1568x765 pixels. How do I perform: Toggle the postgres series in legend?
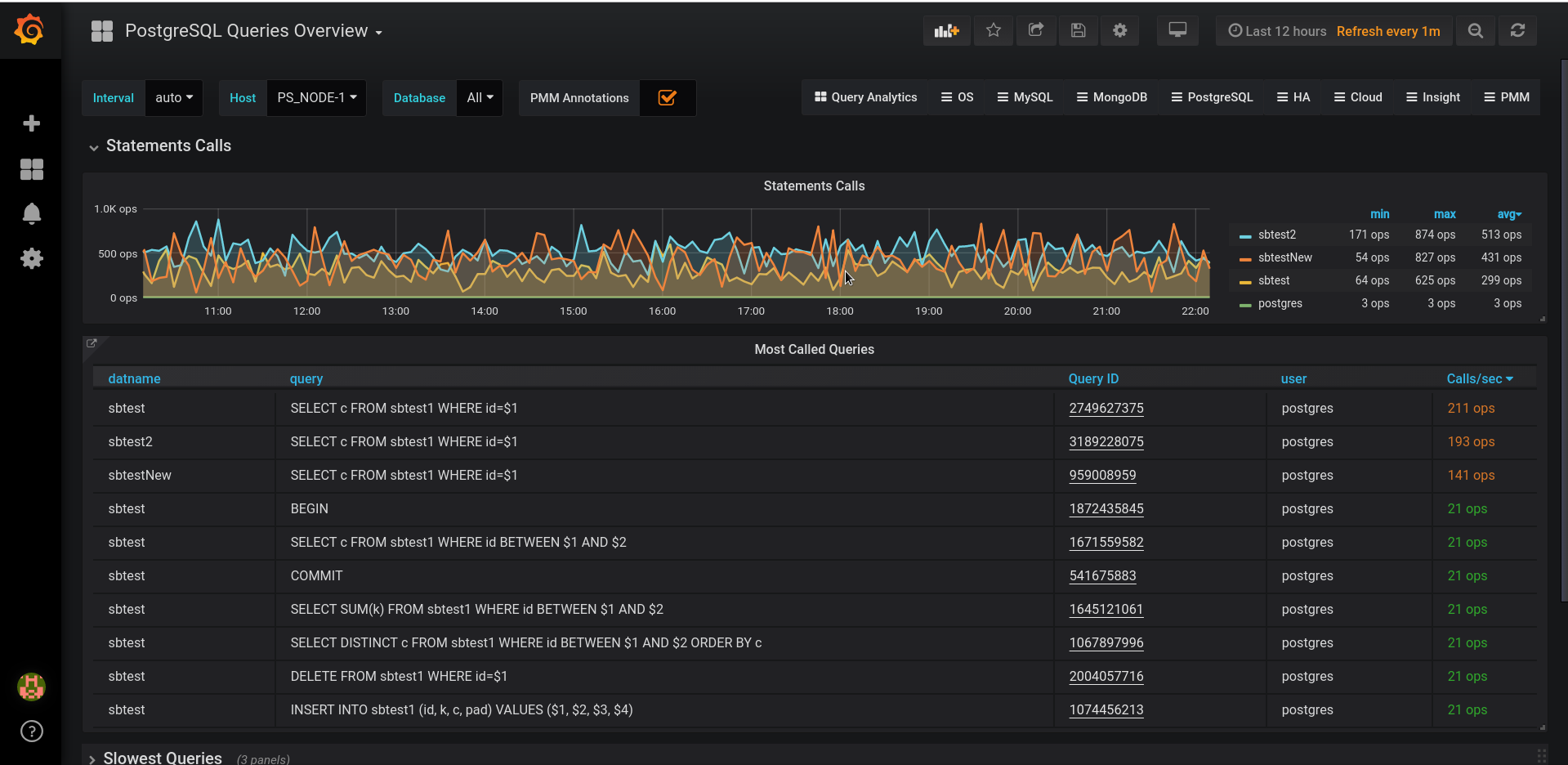coord(1280,303)
